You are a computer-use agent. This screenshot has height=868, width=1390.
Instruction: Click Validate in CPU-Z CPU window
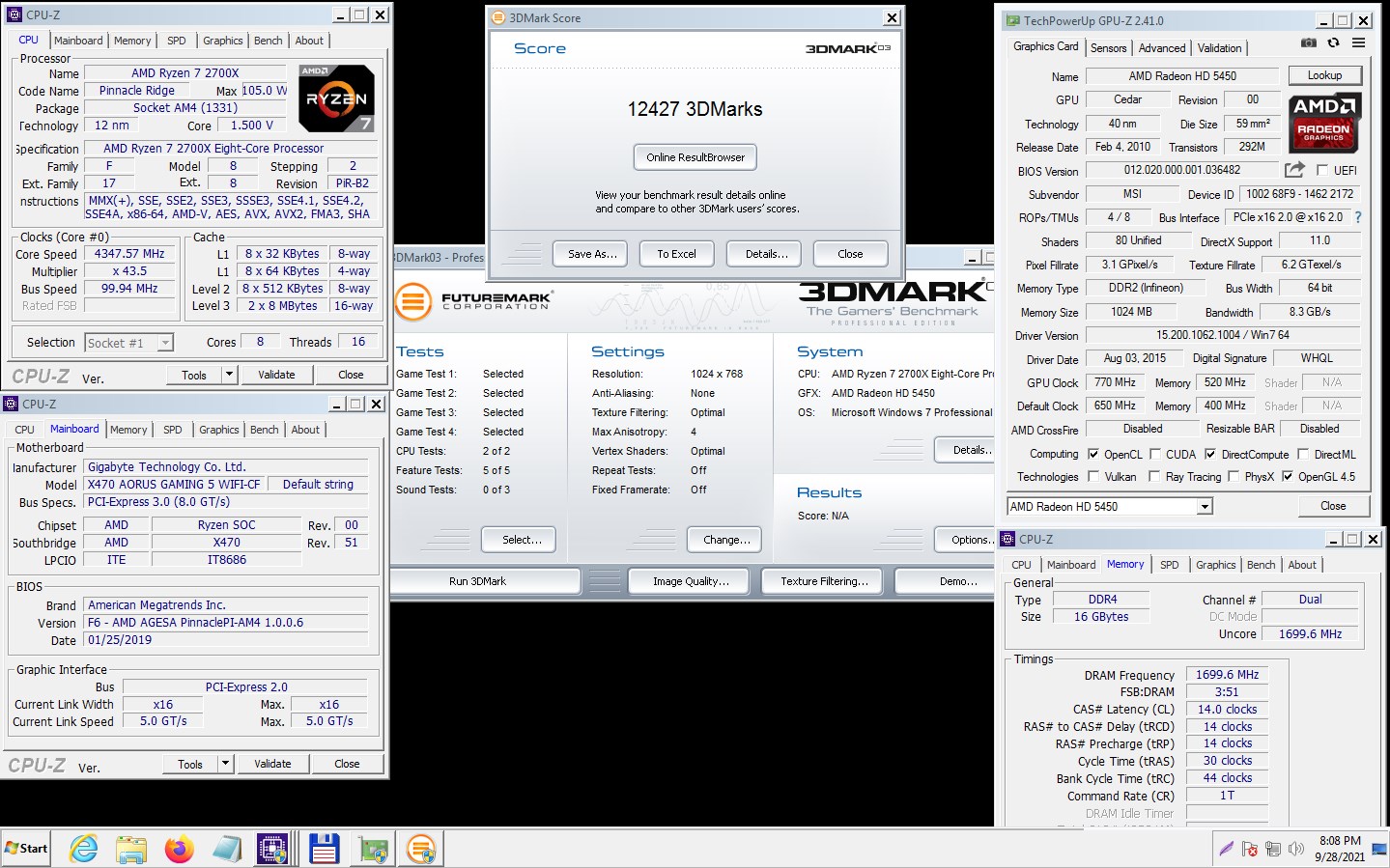tap(276, 375)
